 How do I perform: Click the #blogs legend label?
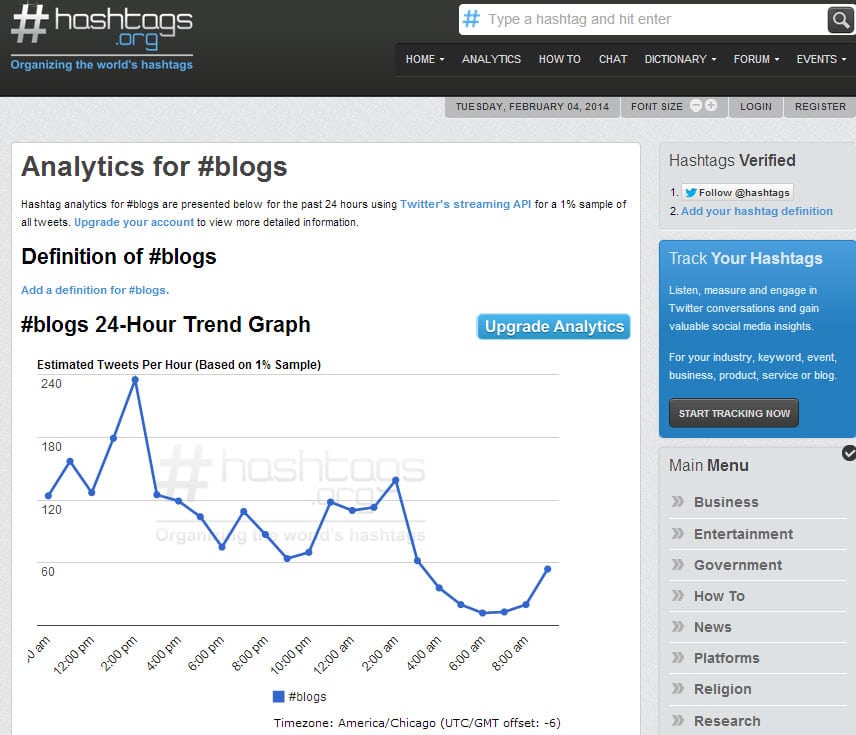tap(307, 696)
